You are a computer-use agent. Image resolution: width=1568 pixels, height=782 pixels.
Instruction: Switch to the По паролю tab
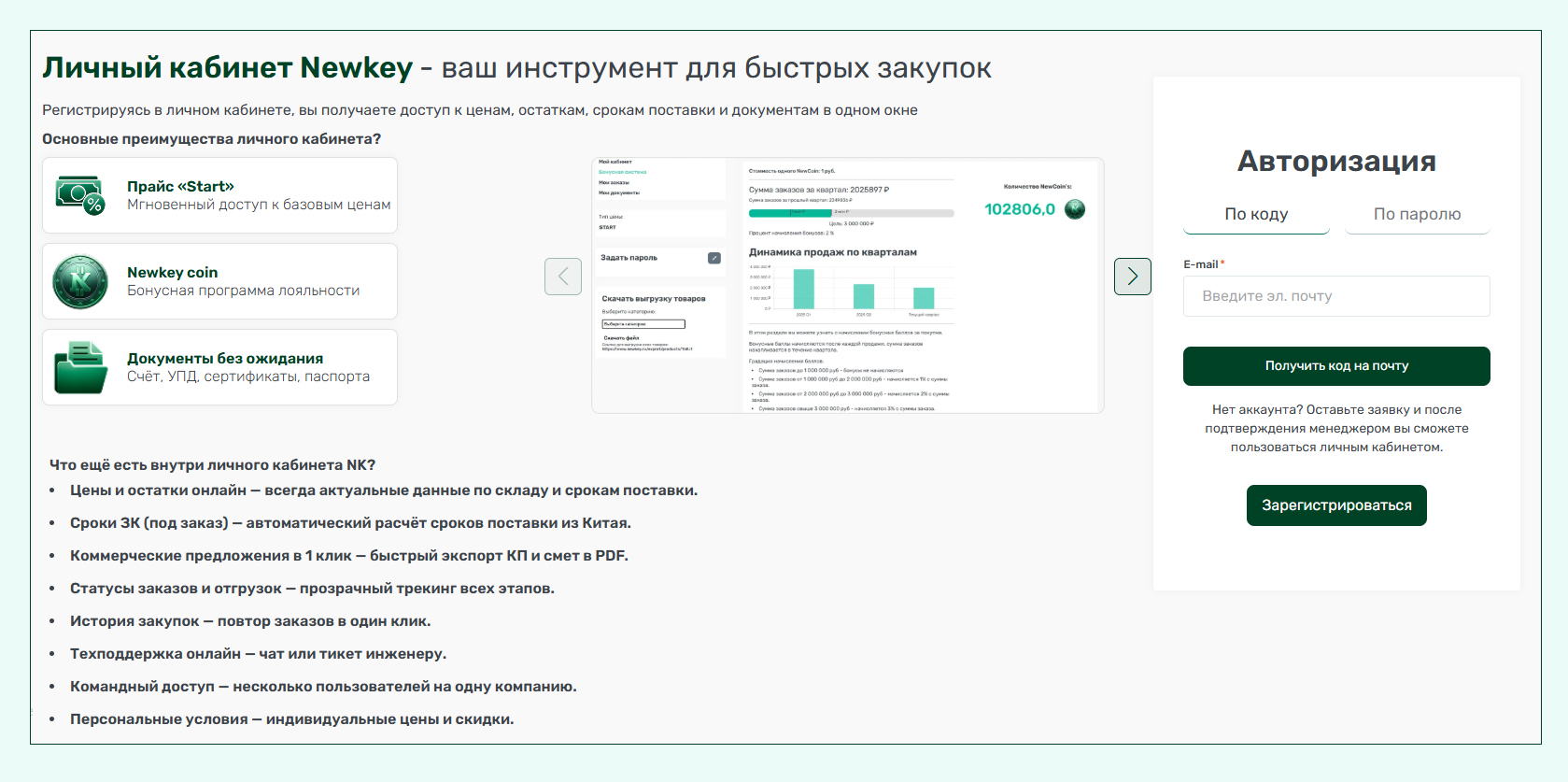[x=1417, y=214]
